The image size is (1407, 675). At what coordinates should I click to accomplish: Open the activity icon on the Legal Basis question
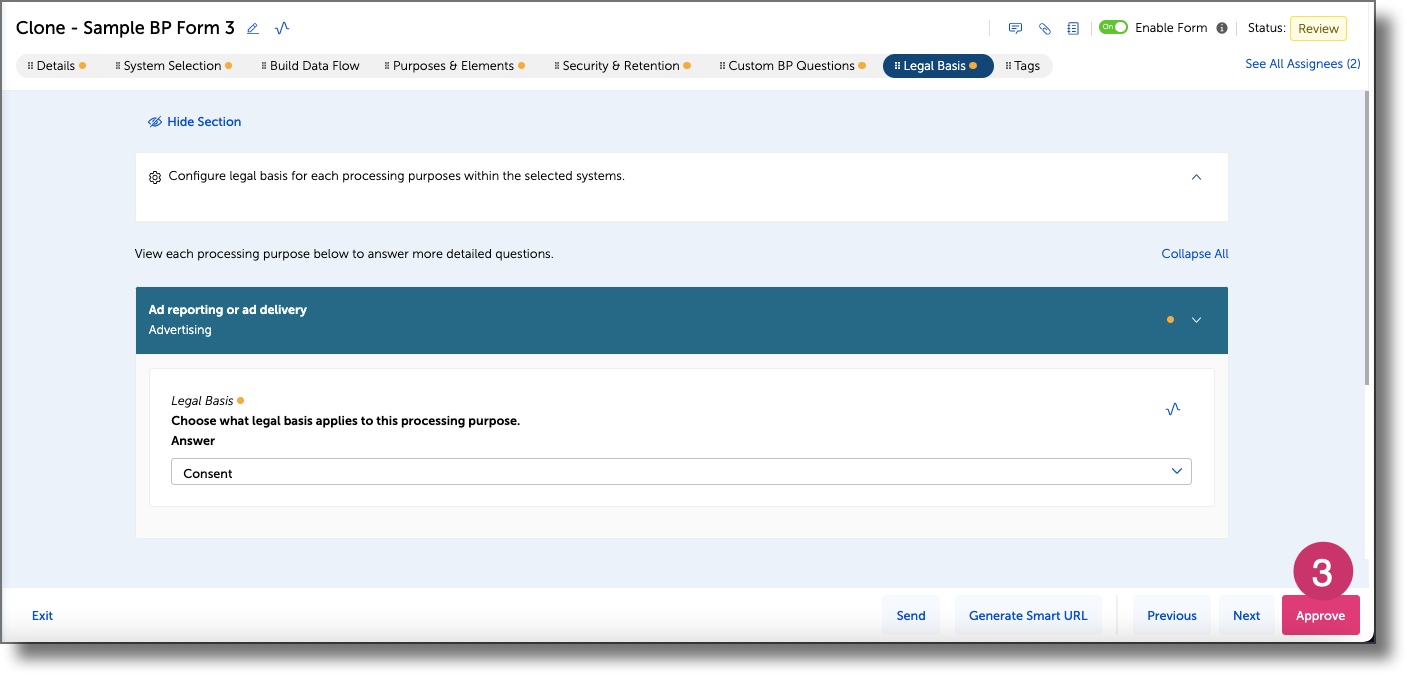pyautogui.click(x=1172, y=408)
